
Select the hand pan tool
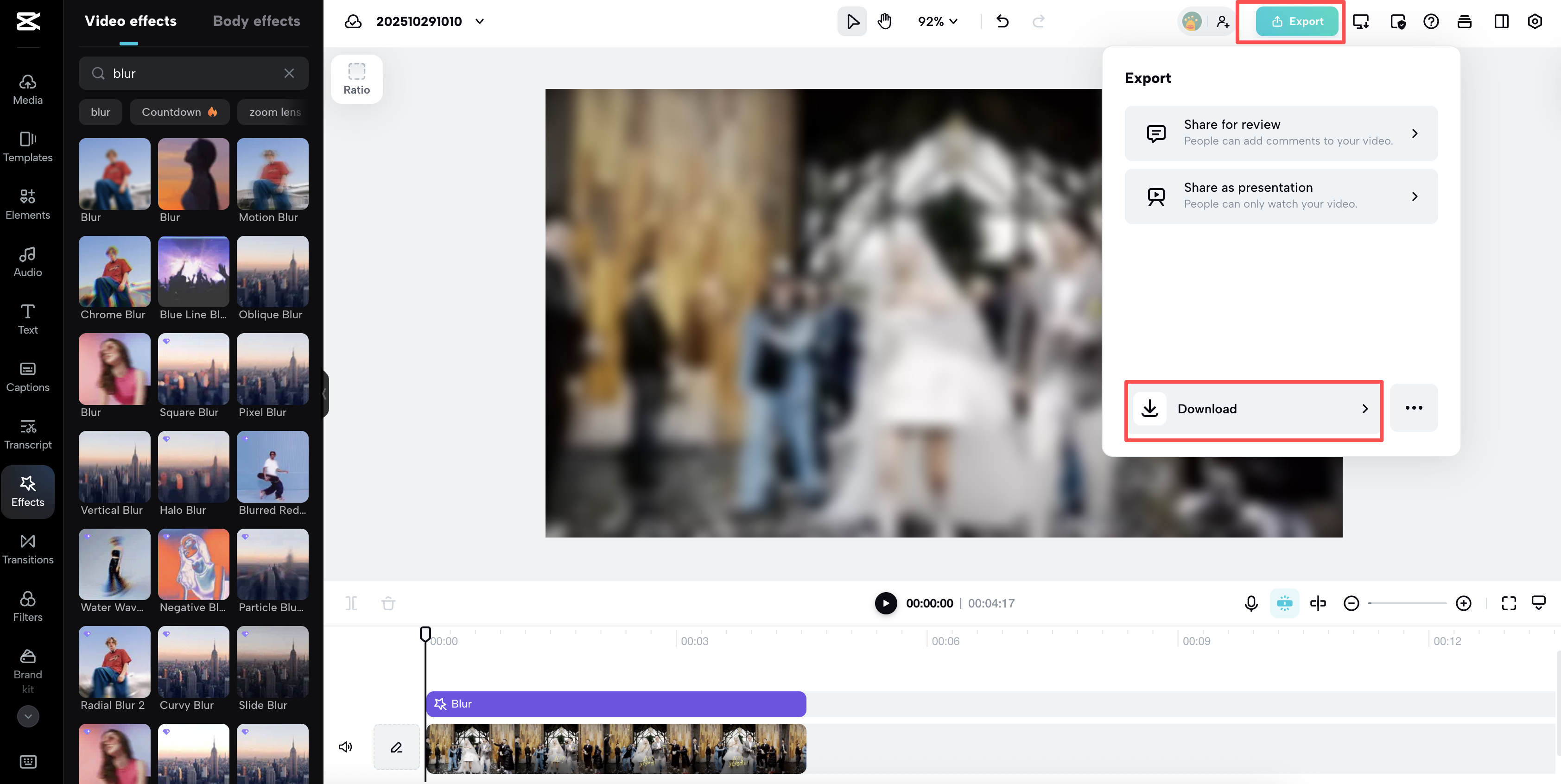[x=884, y=20]
